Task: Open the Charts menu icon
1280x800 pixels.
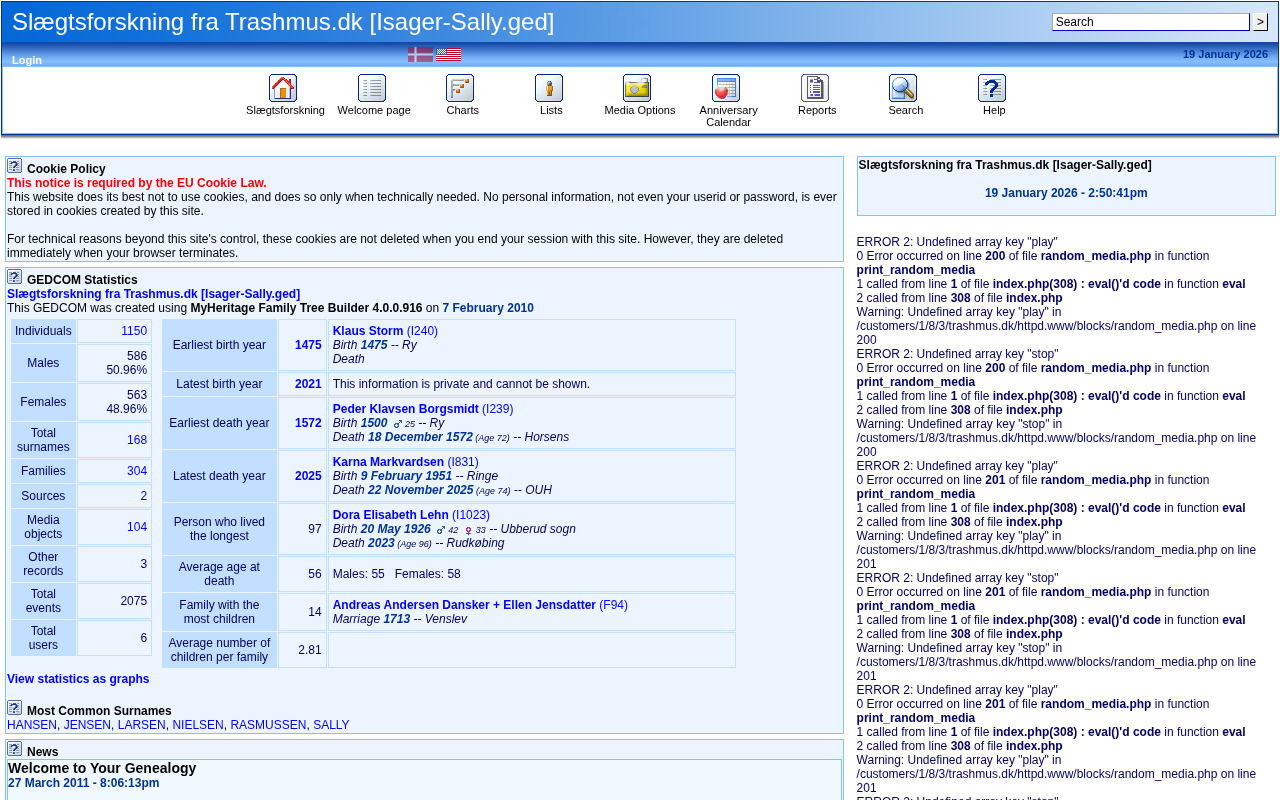Action: 460,88
